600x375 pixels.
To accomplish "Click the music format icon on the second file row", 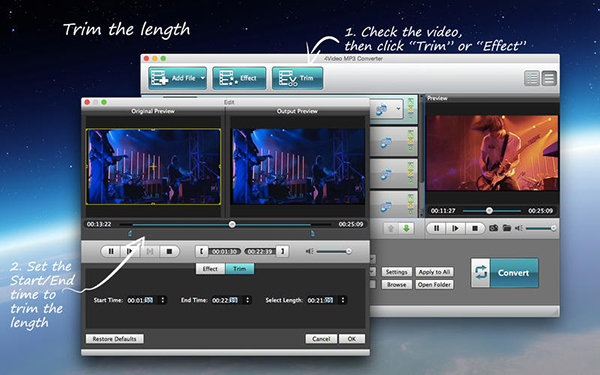I will point(386,143).
